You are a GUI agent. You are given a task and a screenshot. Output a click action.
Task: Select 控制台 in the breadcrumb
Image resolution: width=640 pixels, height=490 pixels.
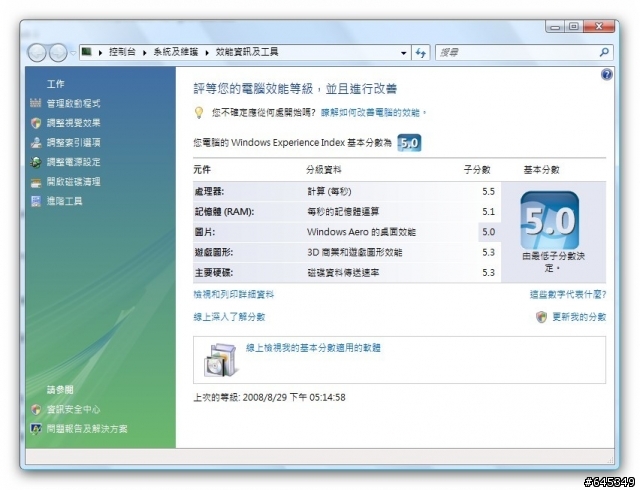coord(122,52)
